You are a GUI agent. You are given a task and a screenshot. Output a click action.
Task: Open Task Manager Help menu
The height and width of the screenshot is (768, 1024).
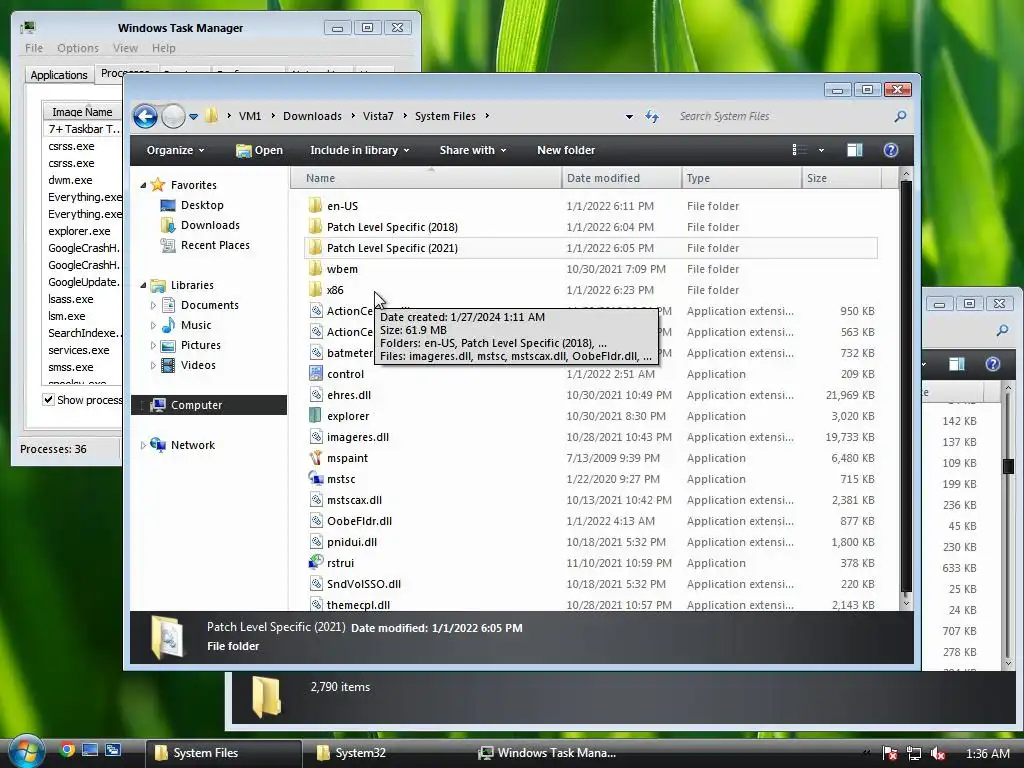(163, 48)
